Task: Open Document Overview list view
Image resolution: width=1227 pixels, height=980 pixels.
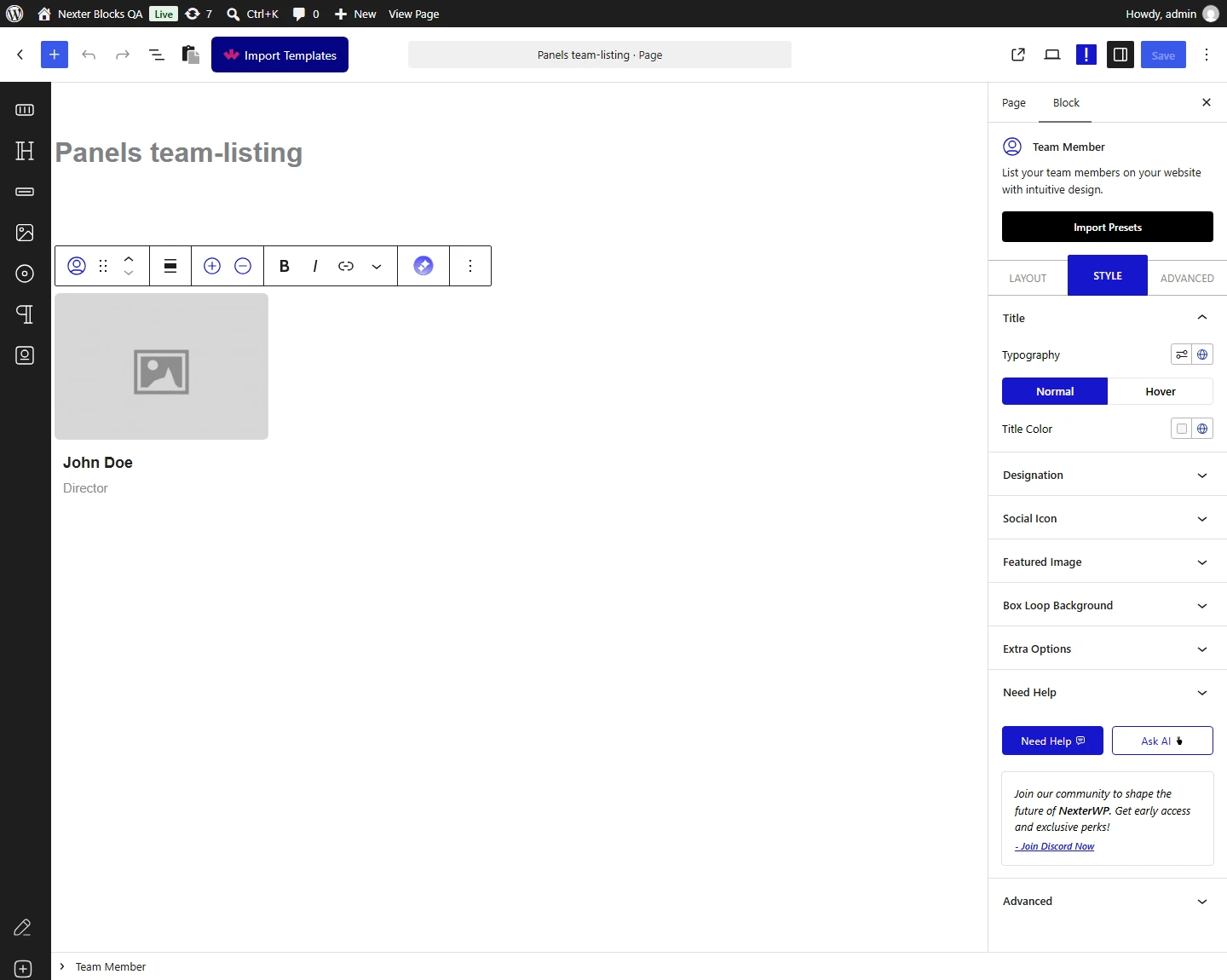Action: (x=157, y=55)
